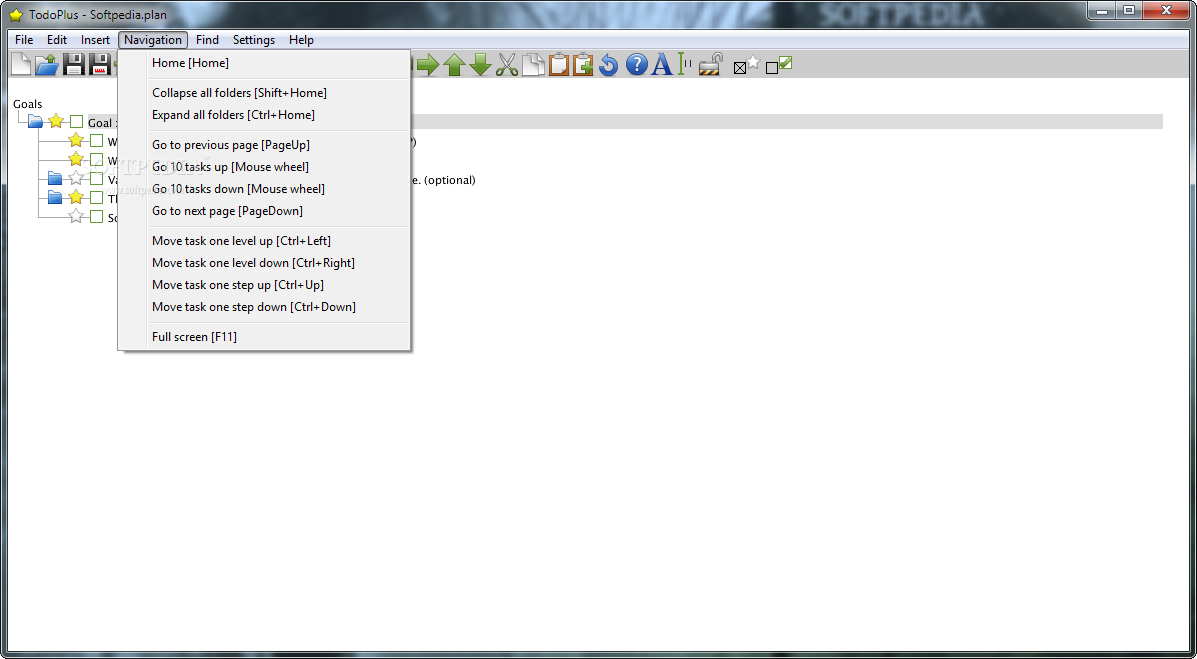Screen dimensions: 1197x659
Task: Open the File menu
Action: pos(24,40)
